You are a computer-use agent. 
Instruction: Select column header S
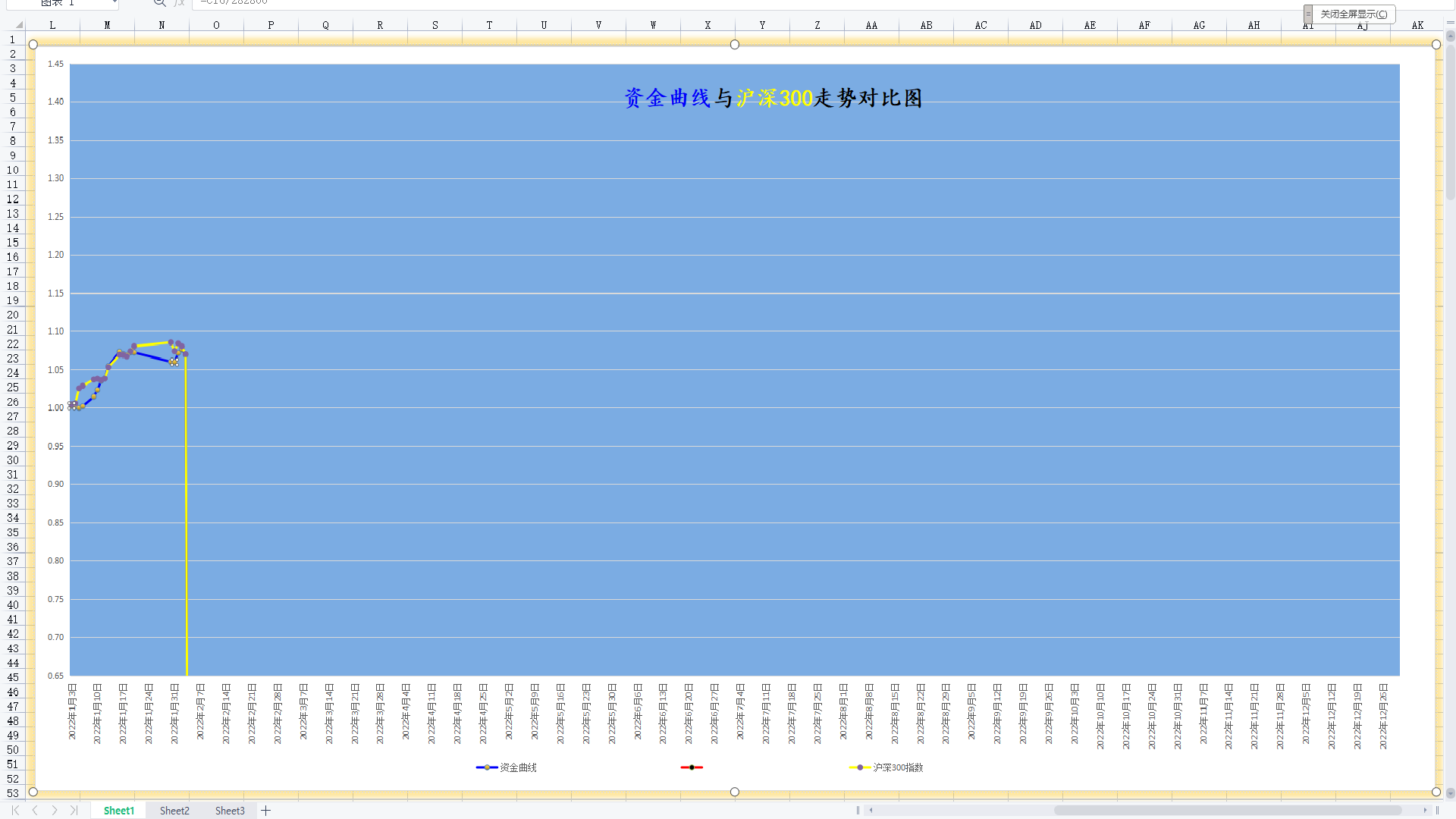(x=435, y=25)
